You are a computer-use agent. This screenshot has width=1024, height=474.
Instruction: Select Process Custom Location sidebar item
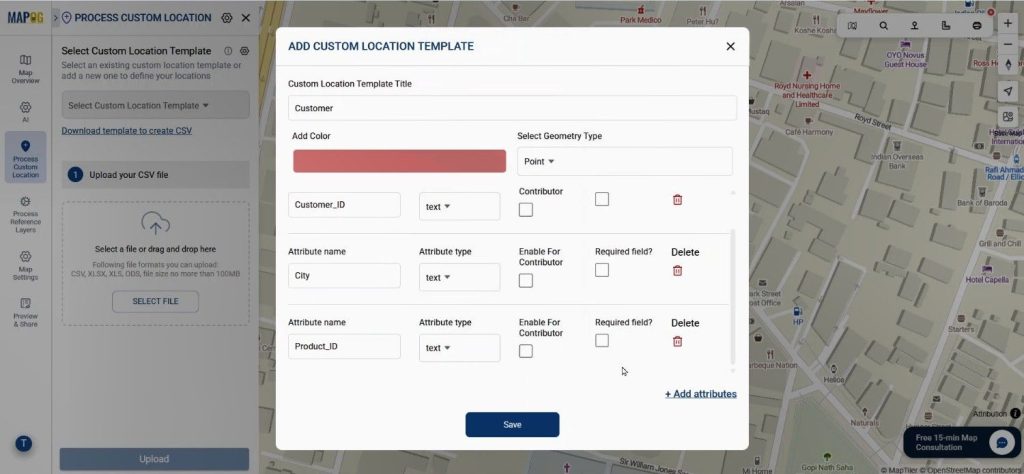[25, 157]
